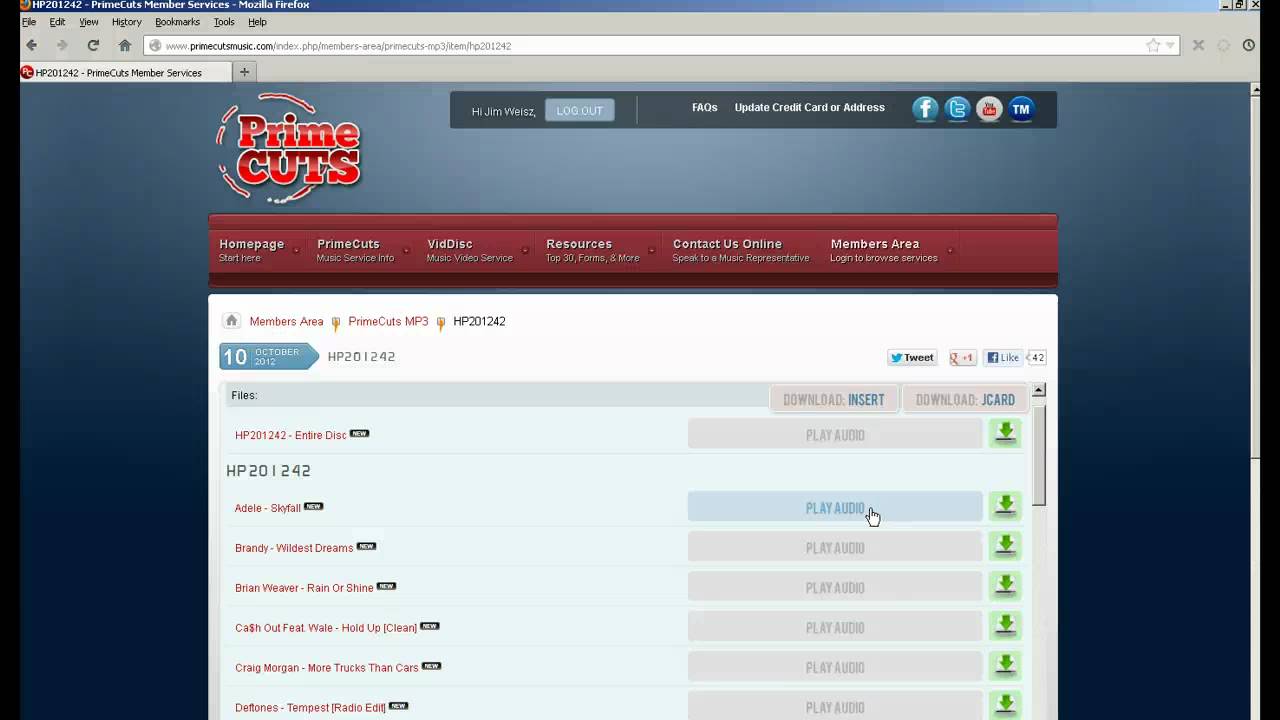
Task: Click the Google +1 button
Action: 962,357
